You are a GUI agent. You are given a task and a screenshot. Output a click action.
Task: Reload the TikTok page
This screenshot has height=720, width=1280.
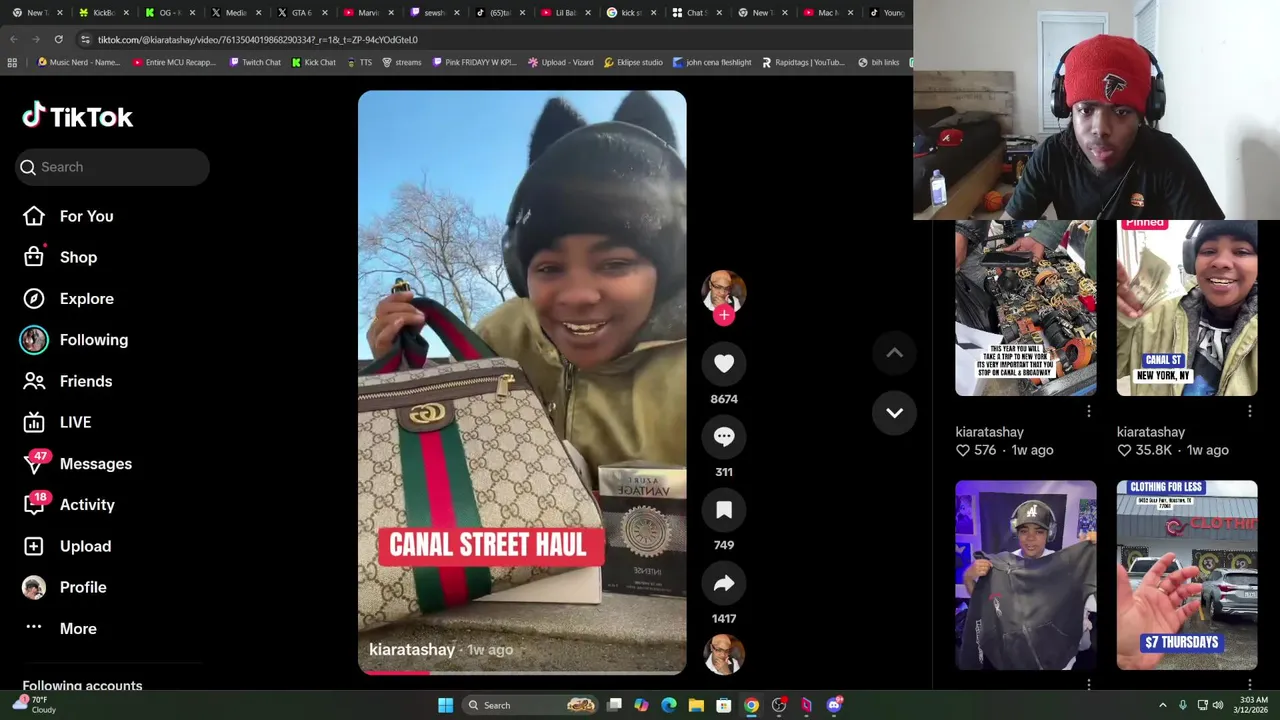58,40
